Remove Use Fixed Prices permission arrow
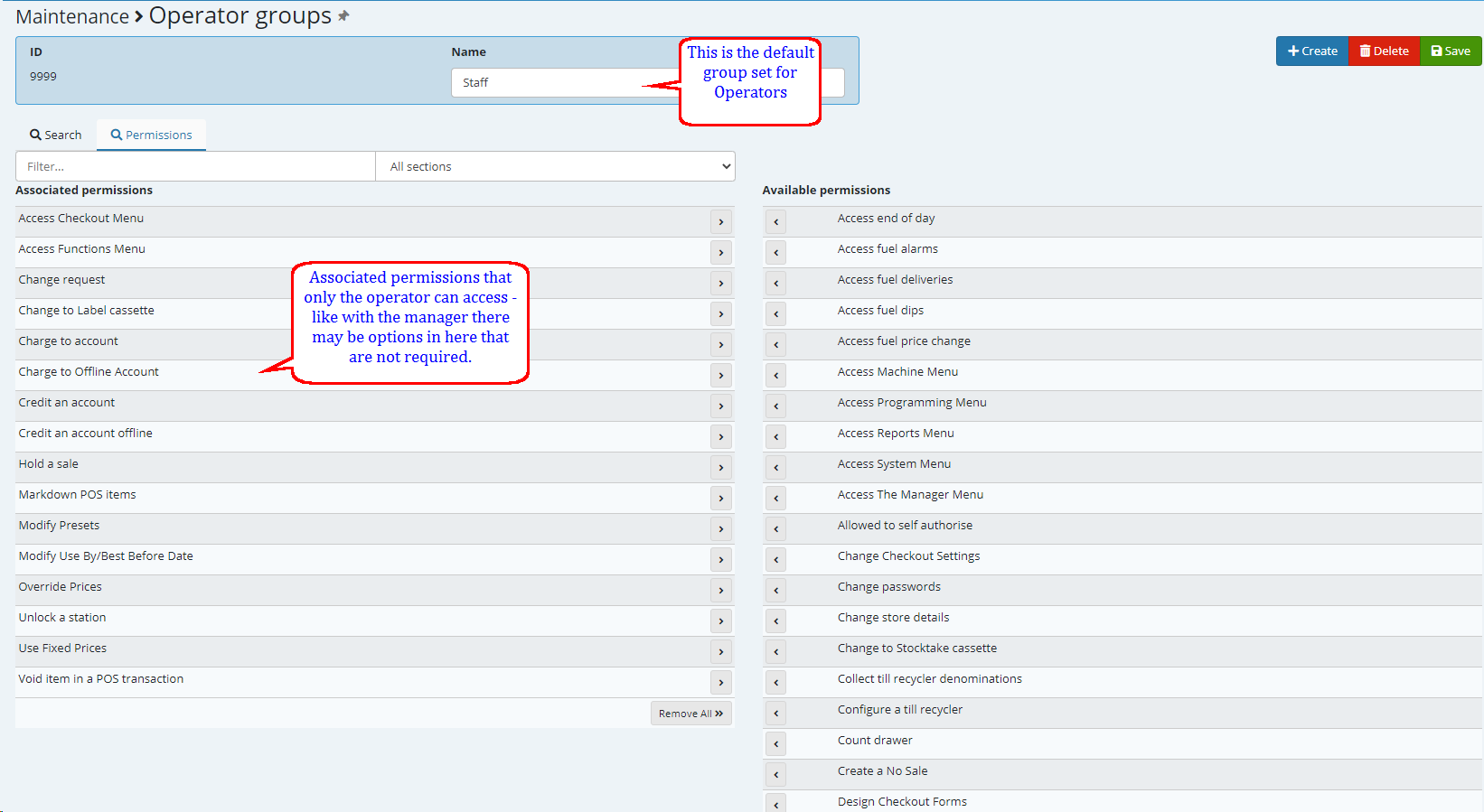1484x812 pixels. point(720,652)
